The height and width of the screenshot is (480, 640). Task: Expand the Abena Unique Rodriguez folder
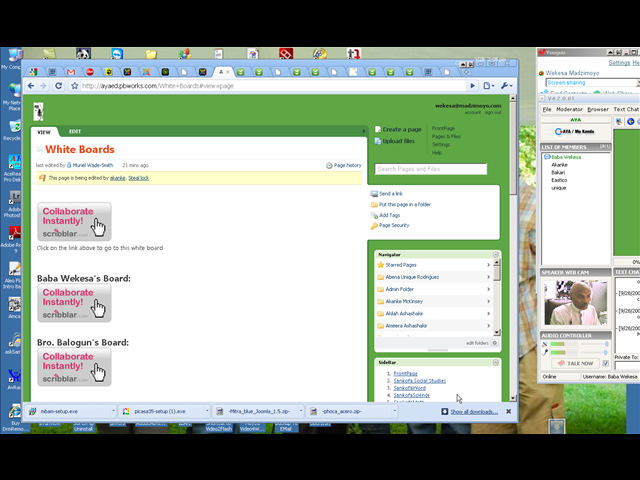(x=488, y=277)
